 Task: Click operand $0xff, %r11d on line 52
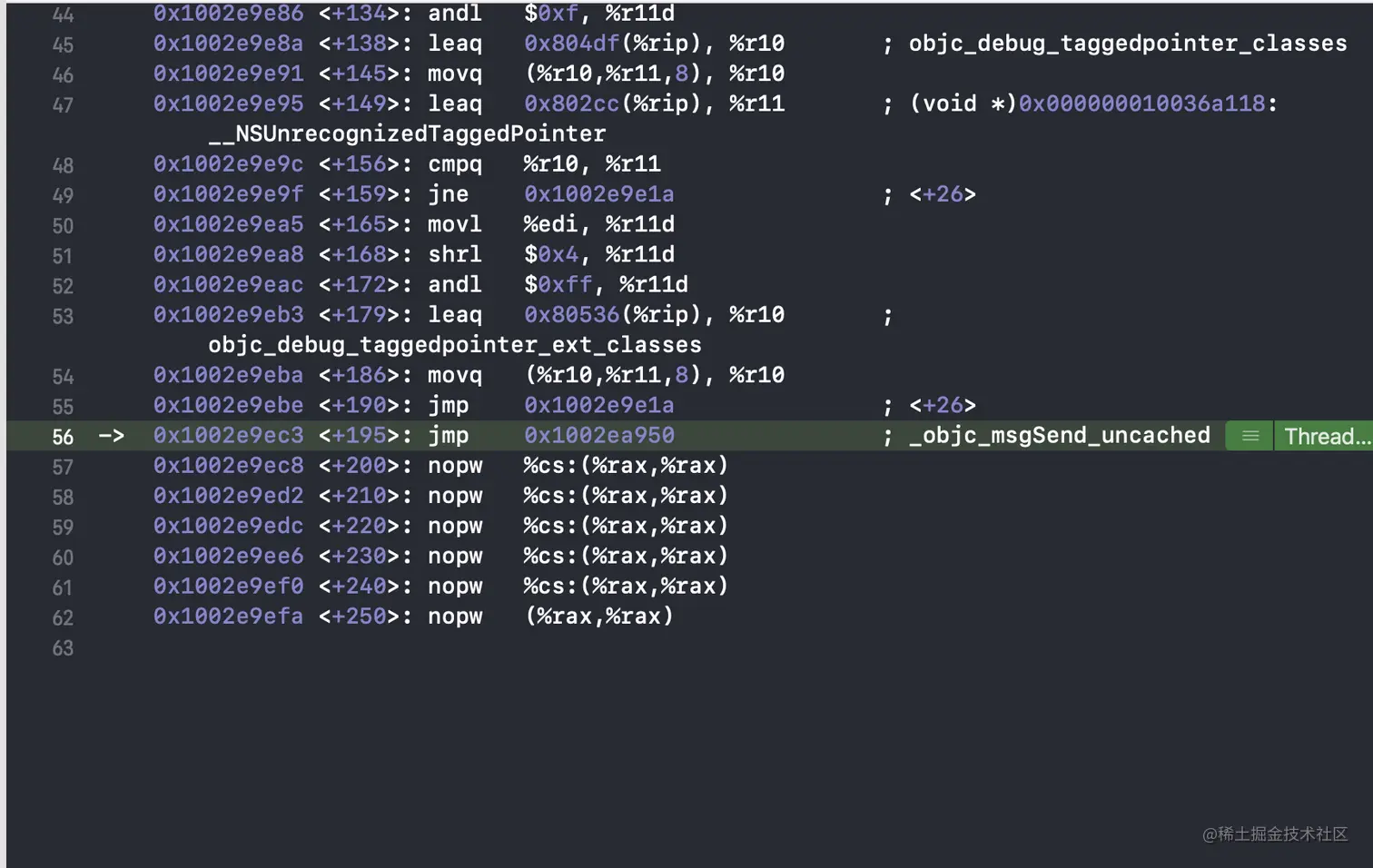[606, 283]
